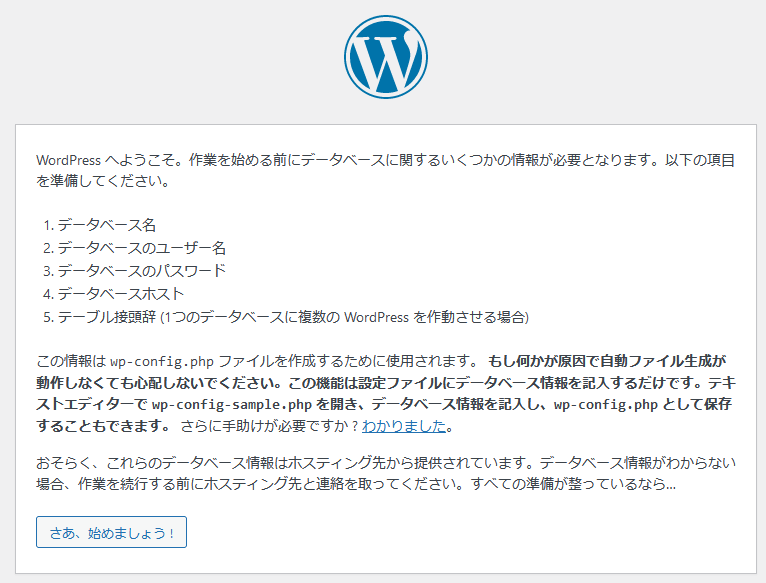Click the wp-config-sample.php code text
Image resolution: width=766 pixels, height=583 pixels.
232,405
